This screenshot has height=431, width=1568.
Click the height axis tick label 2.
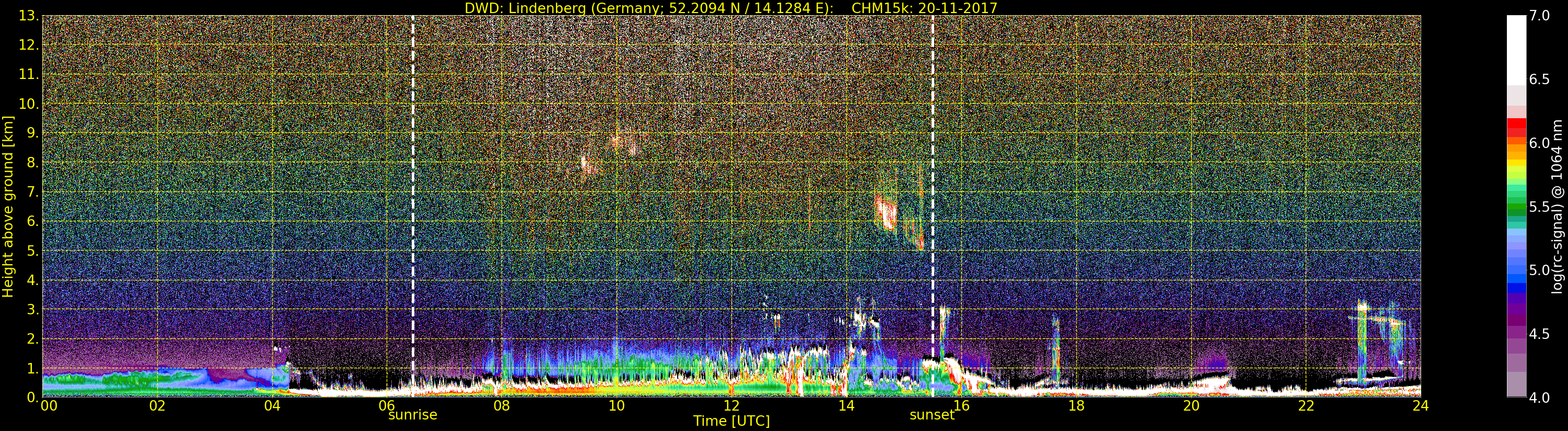pyautogui.click(x=32, y=338)
